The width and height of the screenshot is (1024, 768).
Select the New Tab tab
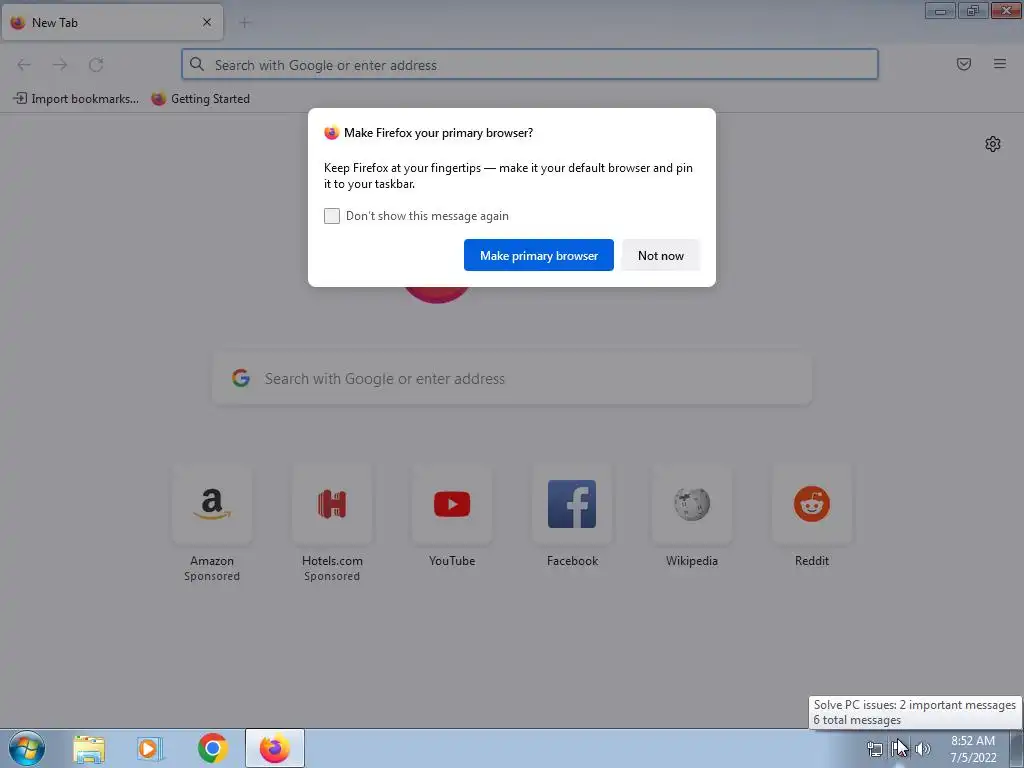pyautogui.click(x=112, y=22)
